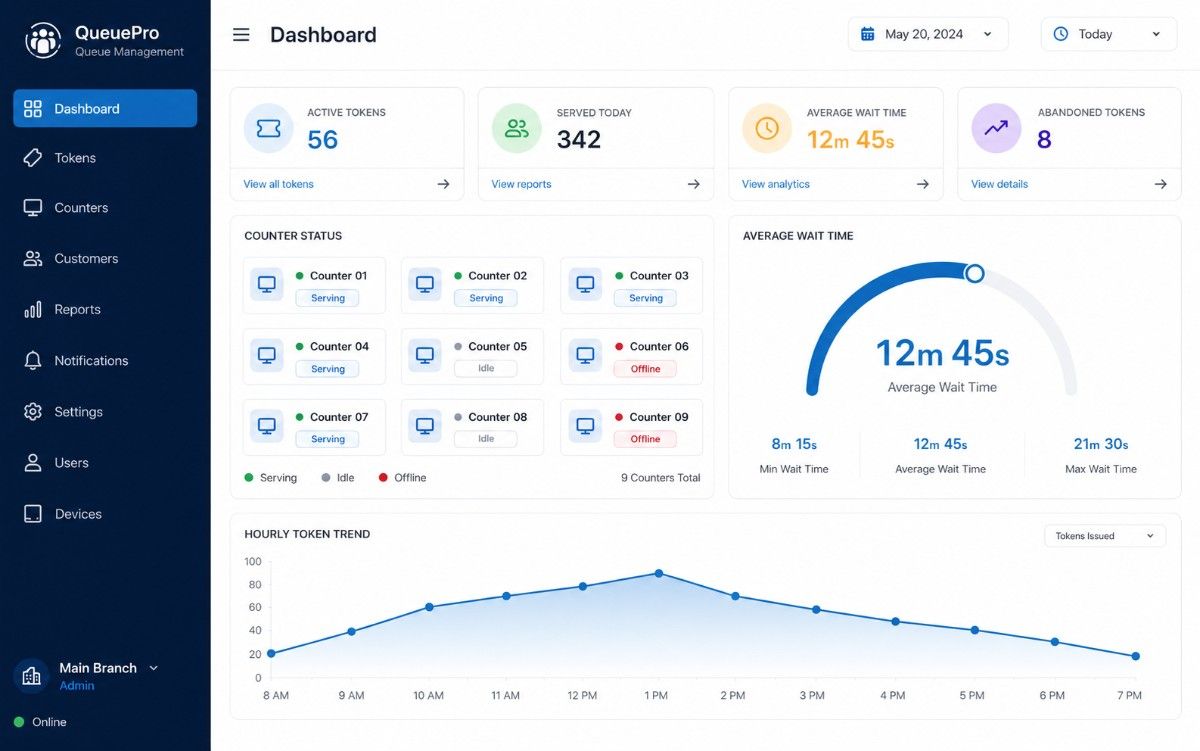Click the arrow next to View analytics

[923, 184]
